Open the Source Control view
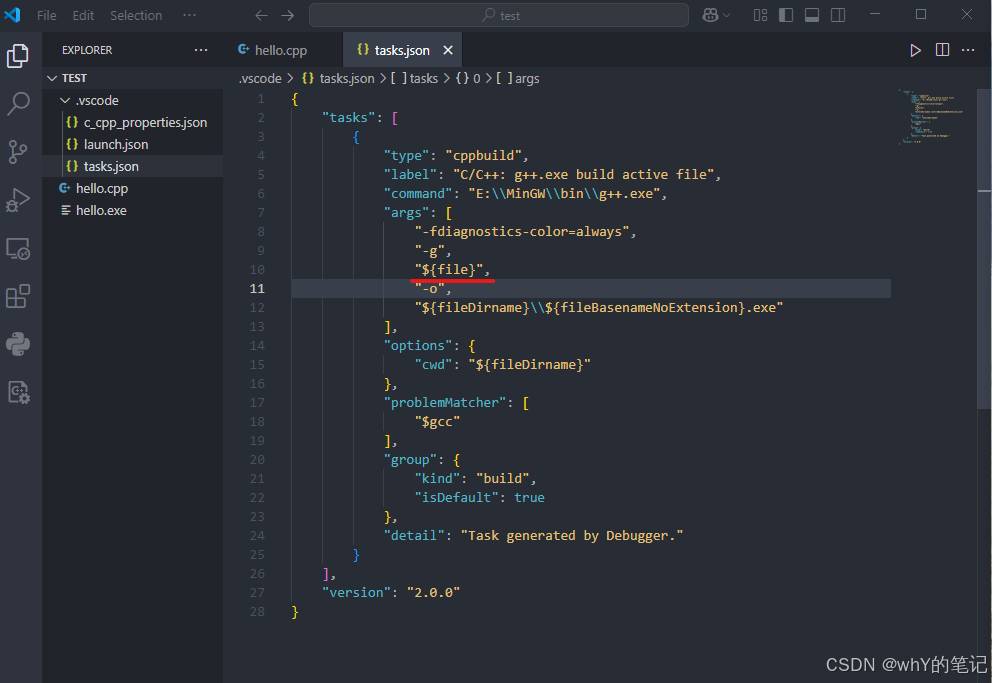Viewport: 992px width, 683px height. [x=18, y=152]
